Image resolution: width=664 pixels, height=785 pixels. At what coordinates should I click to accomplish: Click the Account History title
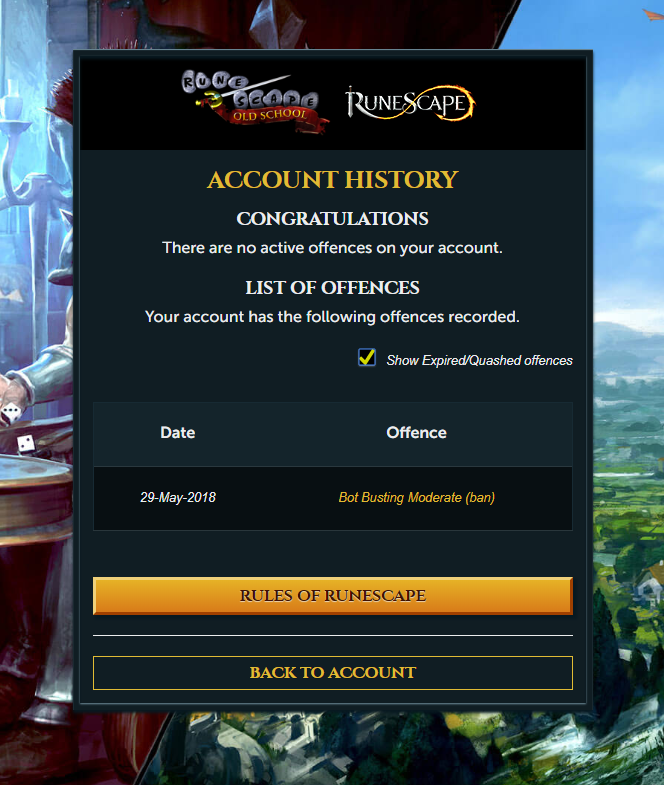(x=333, y=180)
